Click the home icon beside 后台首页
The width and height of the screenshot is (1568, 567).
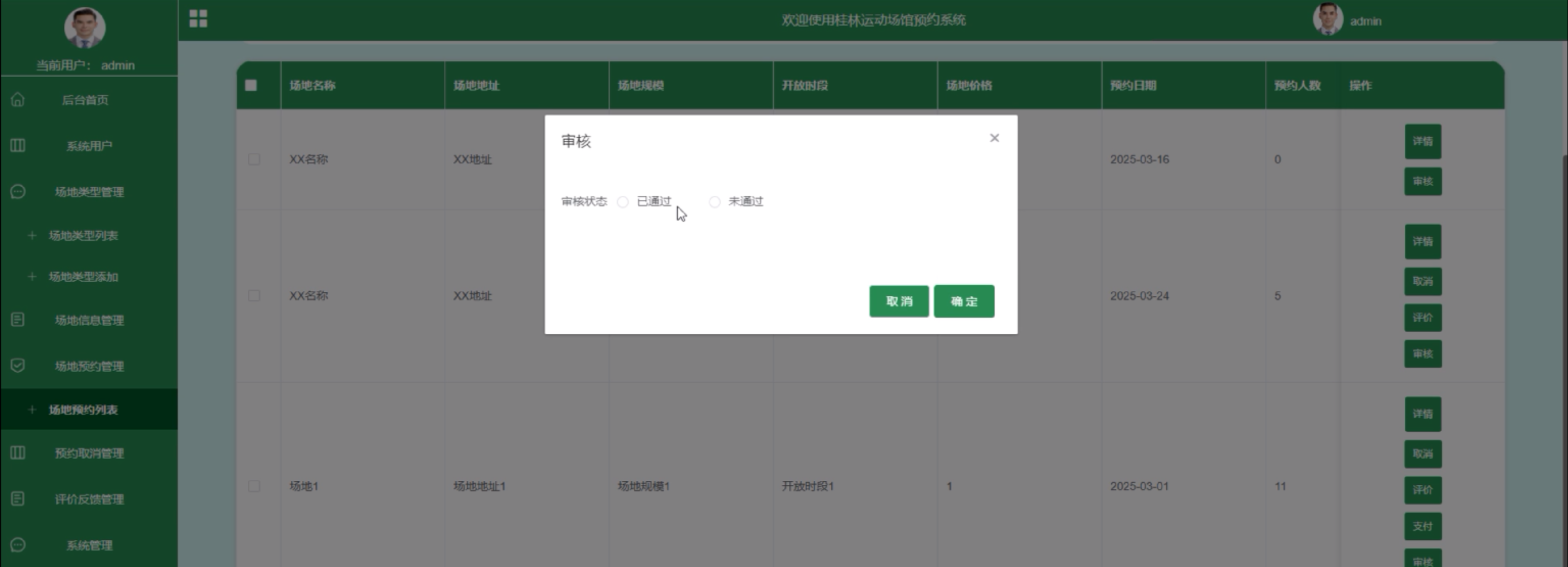tap(18, 100)
